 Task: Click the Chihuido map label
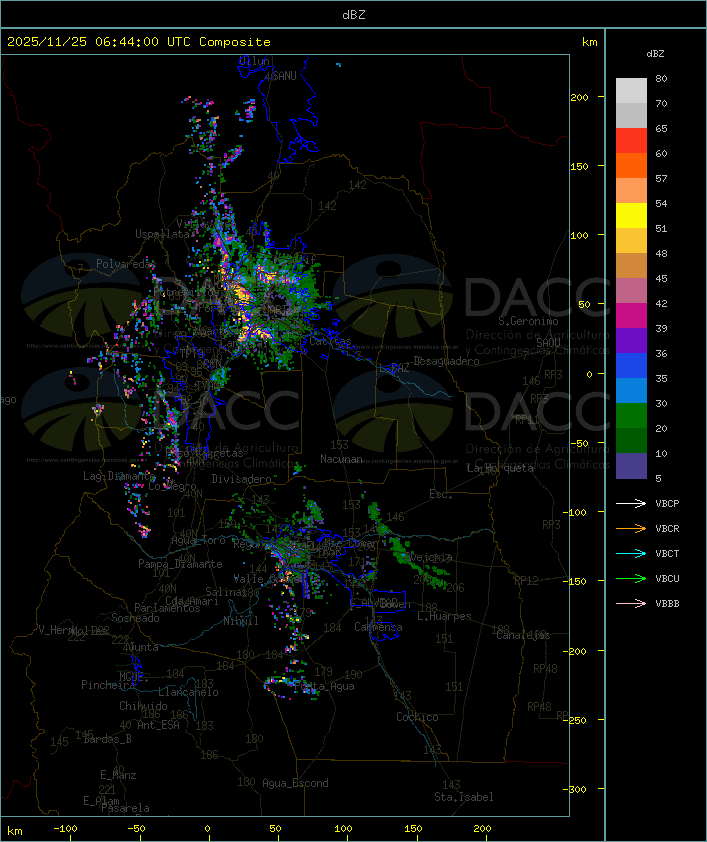(x=143, y=706)
